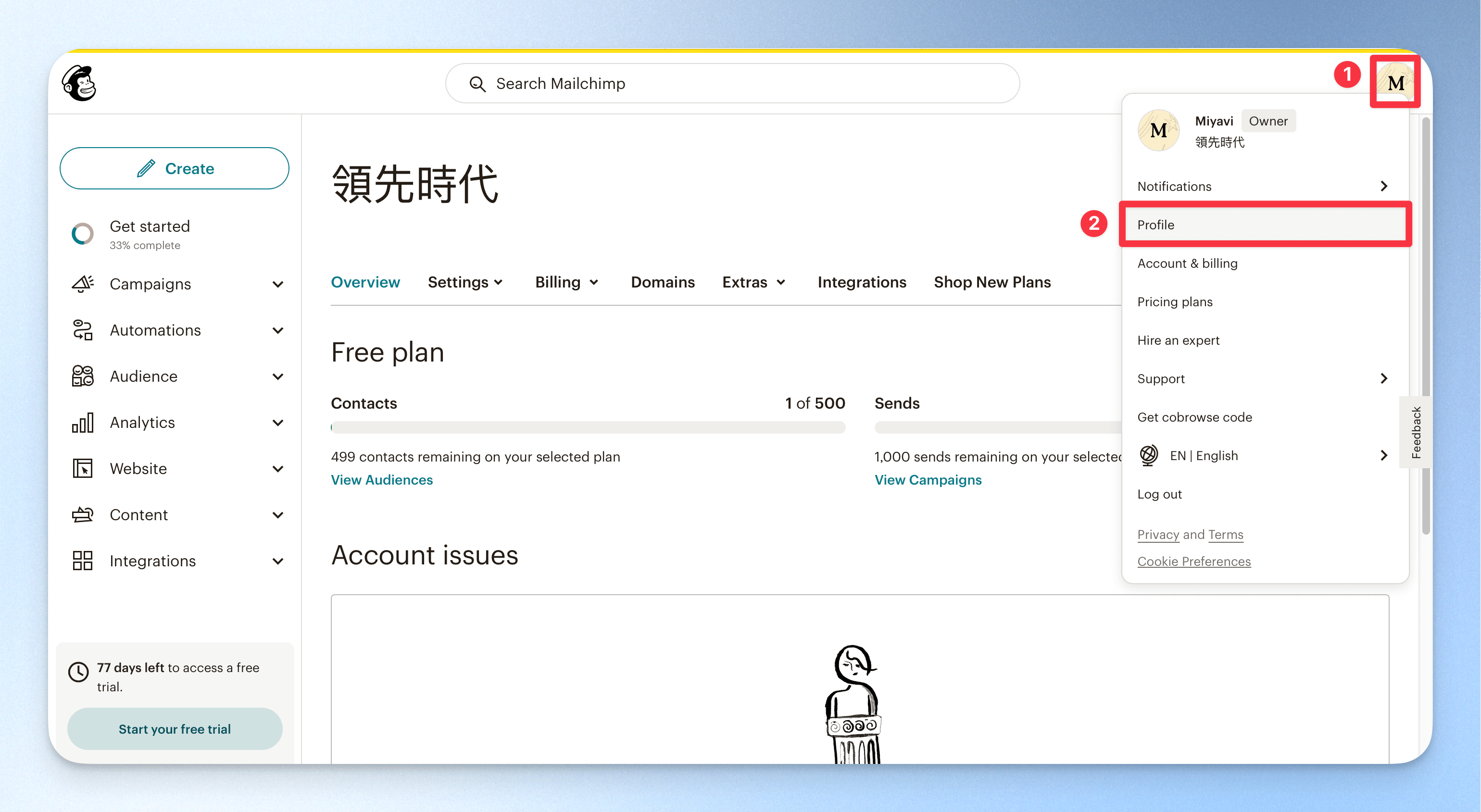Click the Integrations grid icon in sidebar
This screenshot has width=1481, height=812.
point(82,560)
